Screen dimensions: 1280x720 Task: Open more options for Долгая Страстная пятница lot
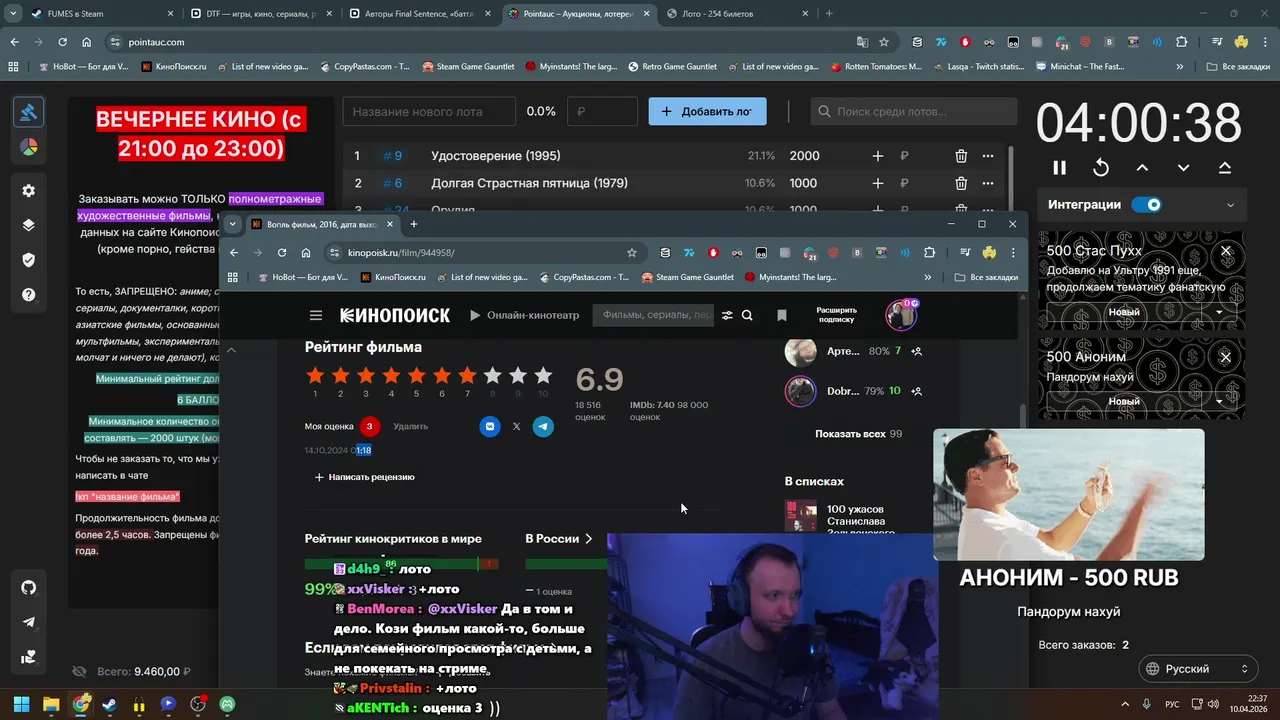pyautogui.click(x=988, y=183)
